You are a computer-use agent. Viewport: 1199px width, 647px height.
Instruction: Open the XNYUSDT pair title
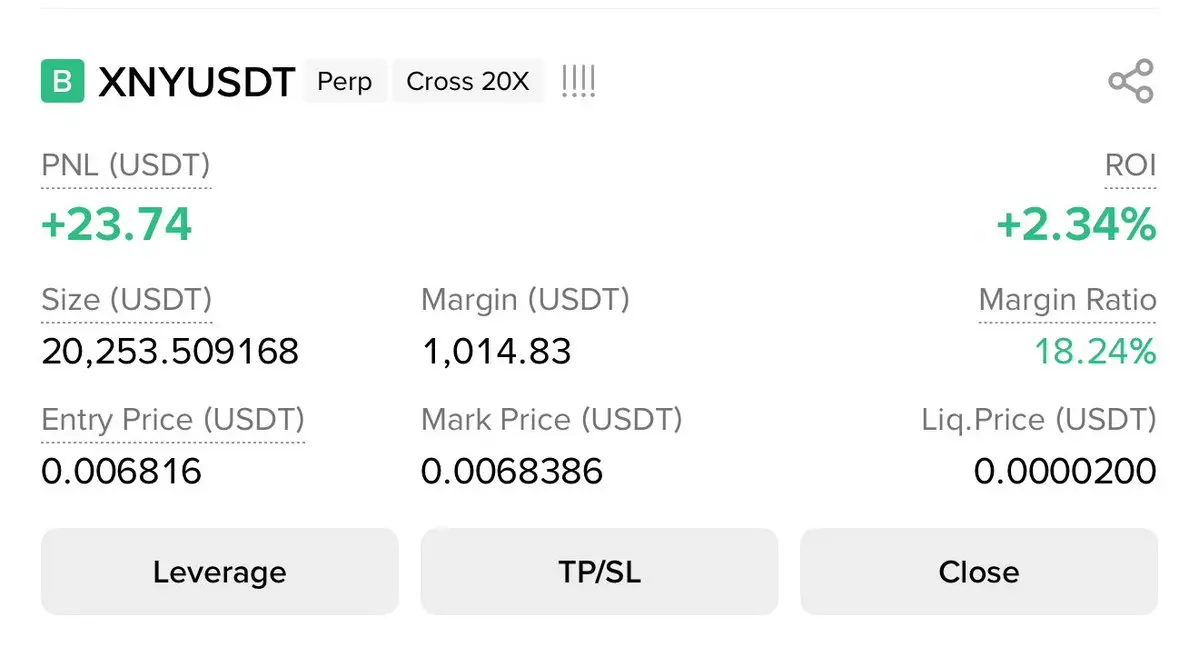[x=196, y=82]
